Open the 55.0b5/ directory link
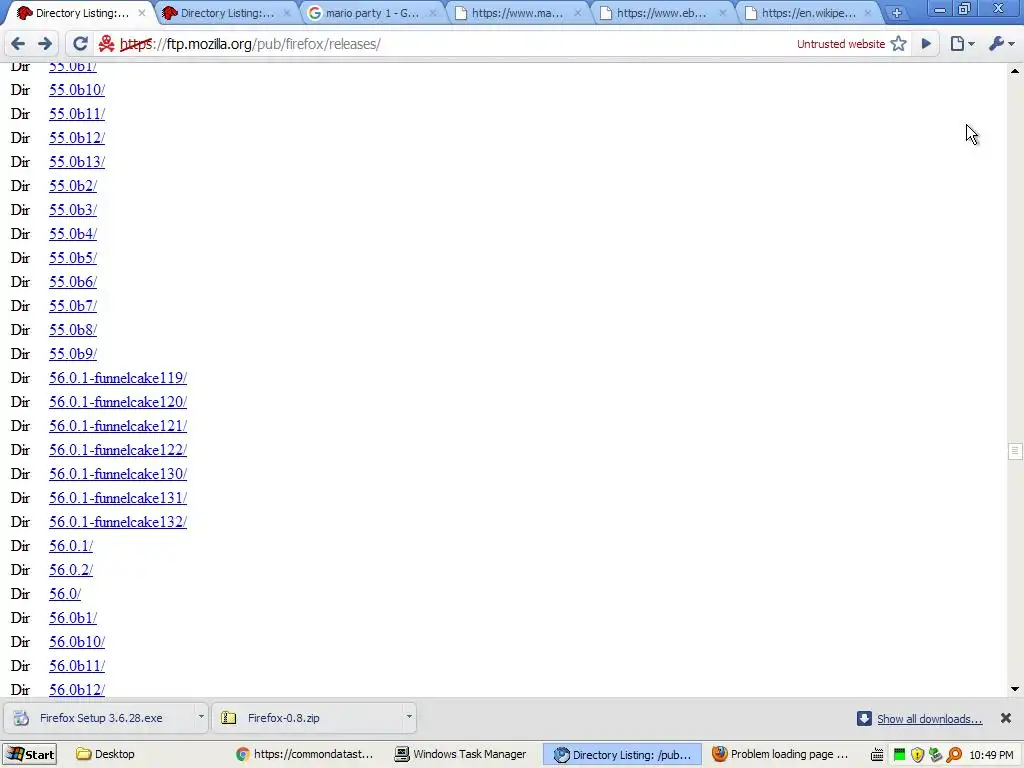Viewport: 1024px width, 768px height. point(72,257)
